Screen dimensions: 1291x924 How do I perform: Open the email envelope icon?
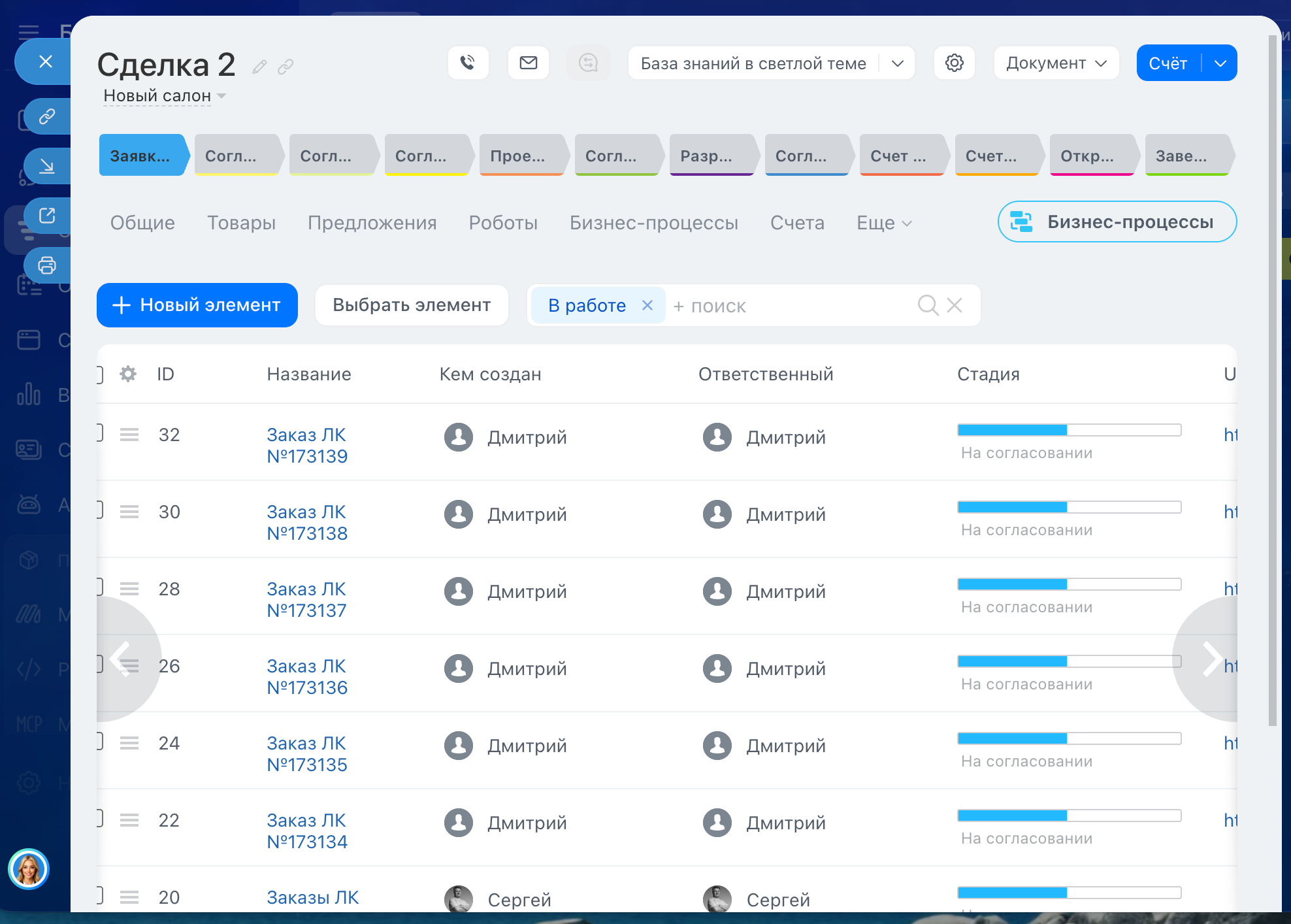[528, 63]
